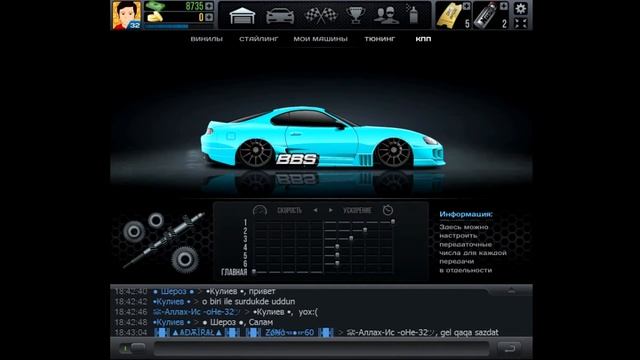Select the КПП tab
The image size is (640, 360).
(423, 39)
